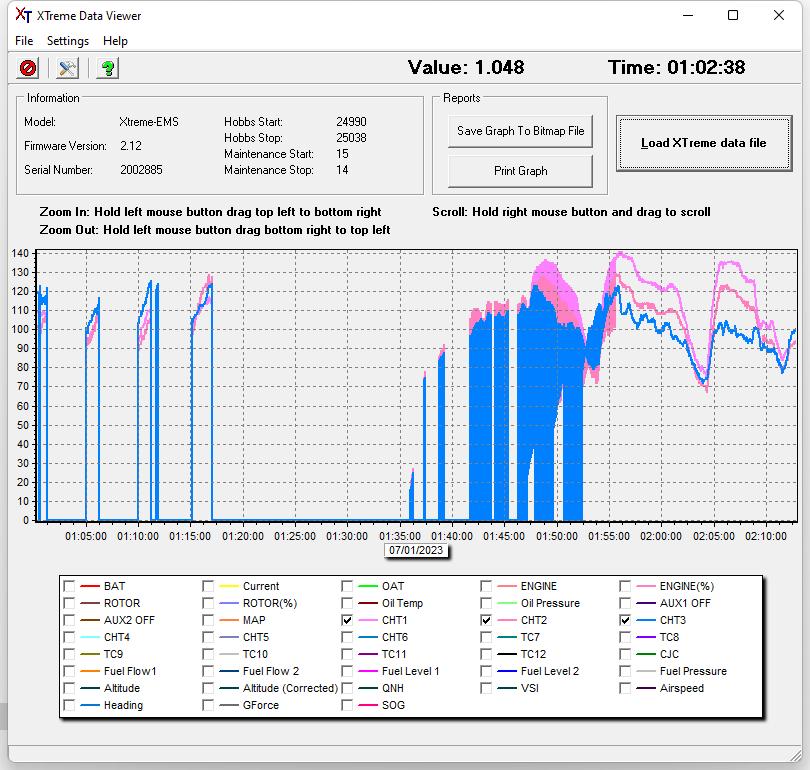Tick the TC11 checkbox
Image resolution: width=810 pixels, height=770 pixels.
[347, 654]
